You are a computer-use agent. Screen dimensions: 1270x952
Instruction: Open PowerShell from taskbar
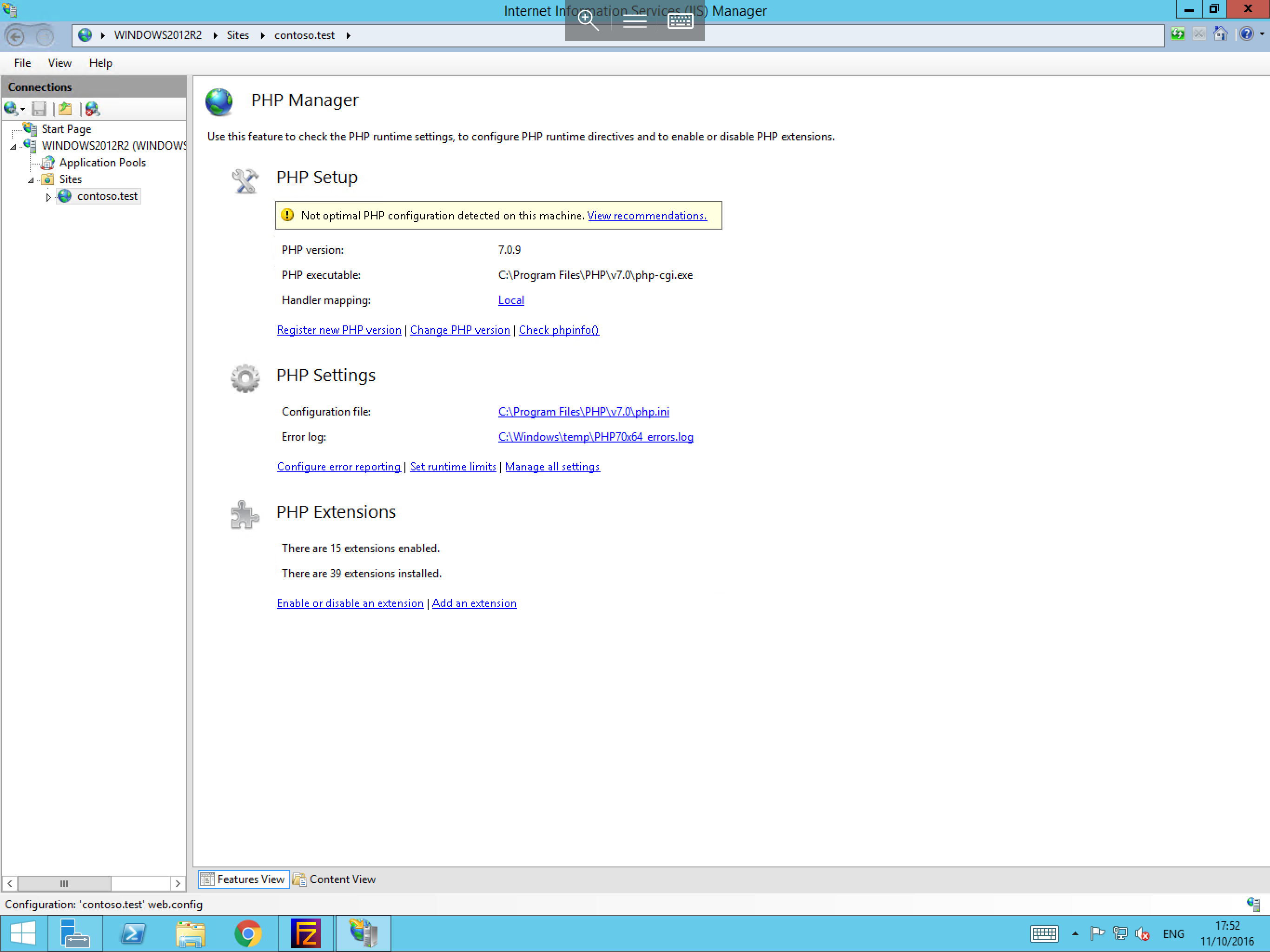133,933
